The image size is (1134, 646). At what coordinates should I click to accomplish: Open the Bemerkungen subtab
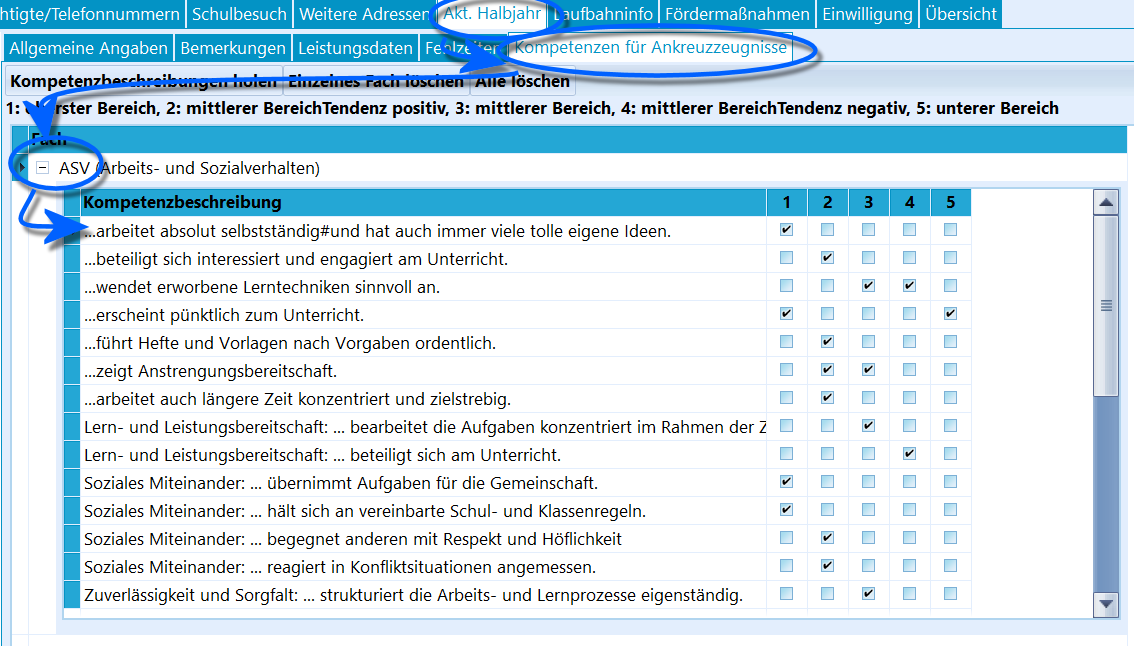pos(233,48)
